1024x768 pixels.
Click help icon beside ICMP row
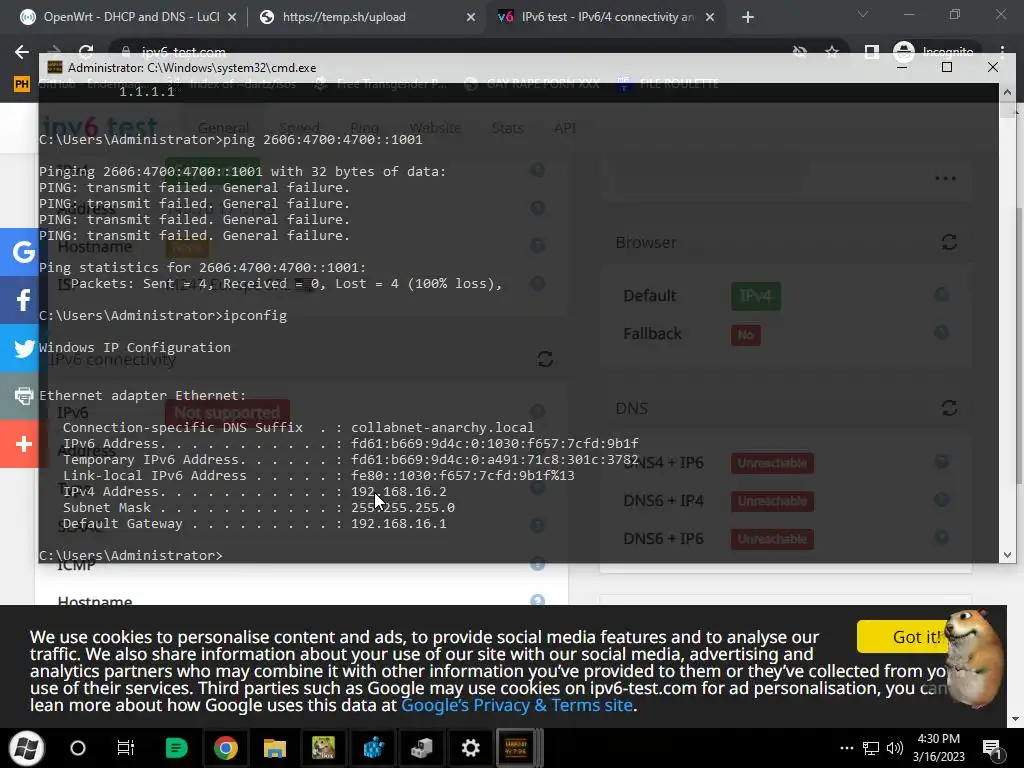[x=537, y=564]
